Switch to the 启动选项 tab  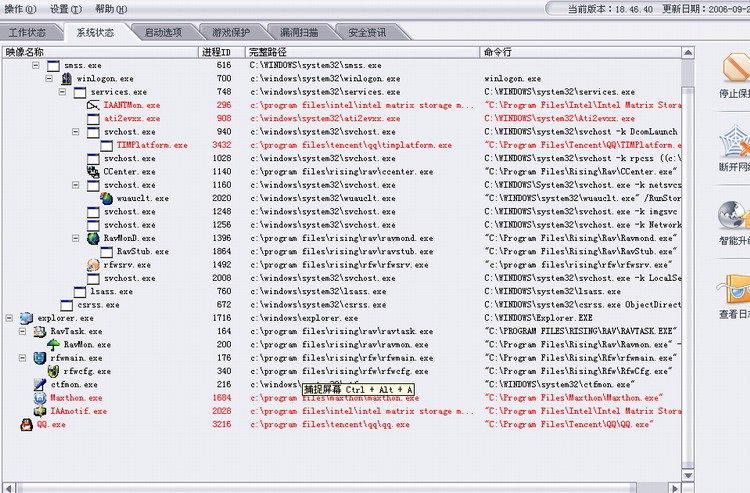pyautogui.click(x=163, y=32)
